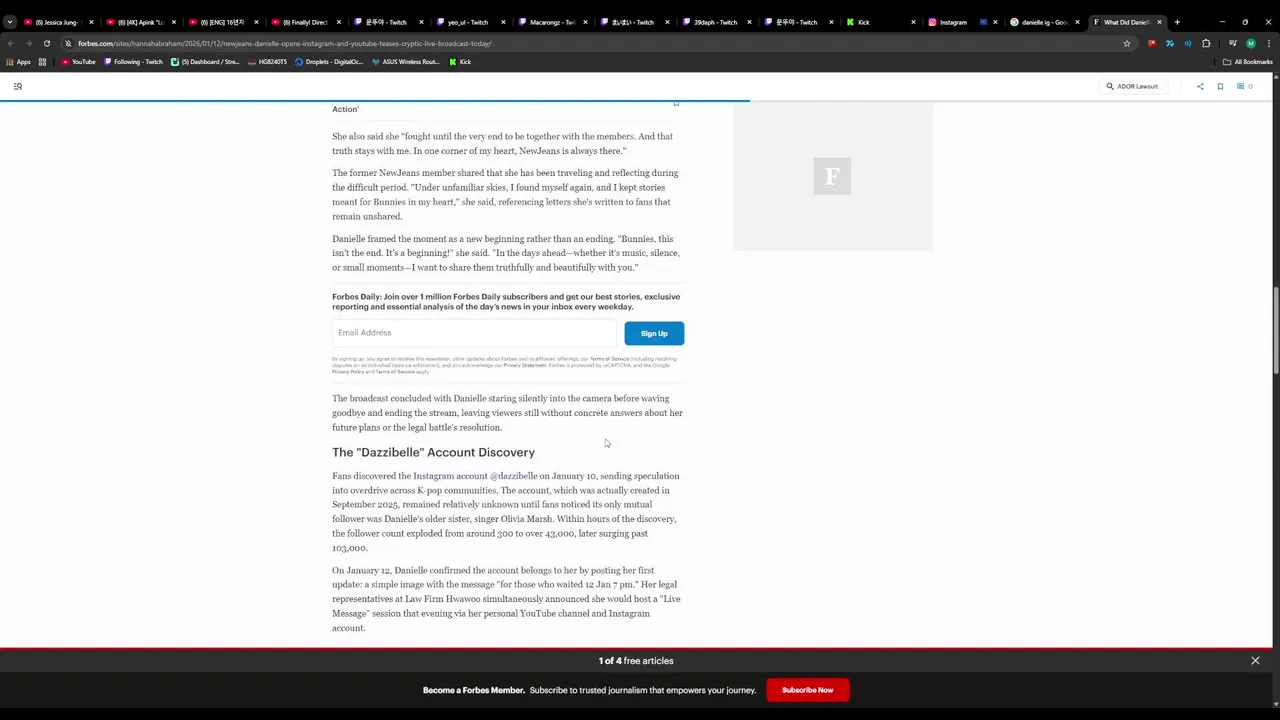The height and width of the screenshot is (720, 1280).
Task: Open the All Bookmarks folder
Action: (x=1247, y=62)
